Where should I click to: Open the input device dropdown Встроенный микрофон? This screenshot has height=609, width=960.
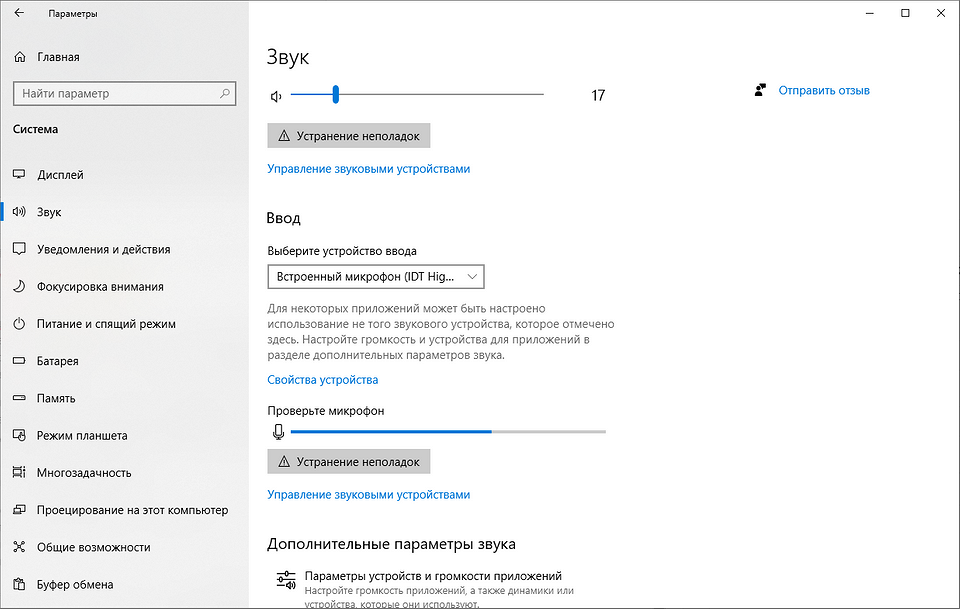376,276
